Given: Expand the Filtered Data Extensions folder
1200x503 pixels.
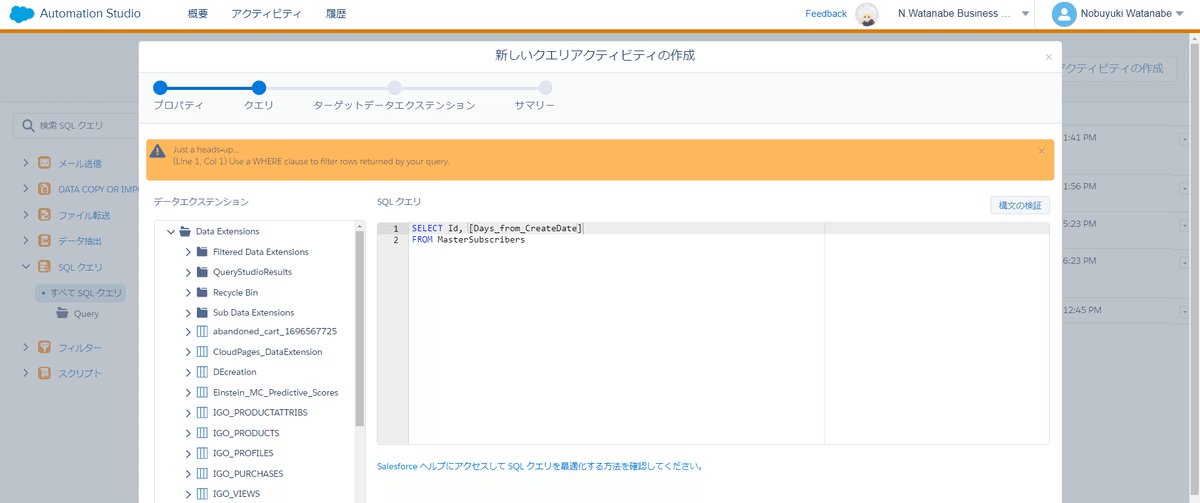Looking at the screenshot, I should tap(188, 252).
